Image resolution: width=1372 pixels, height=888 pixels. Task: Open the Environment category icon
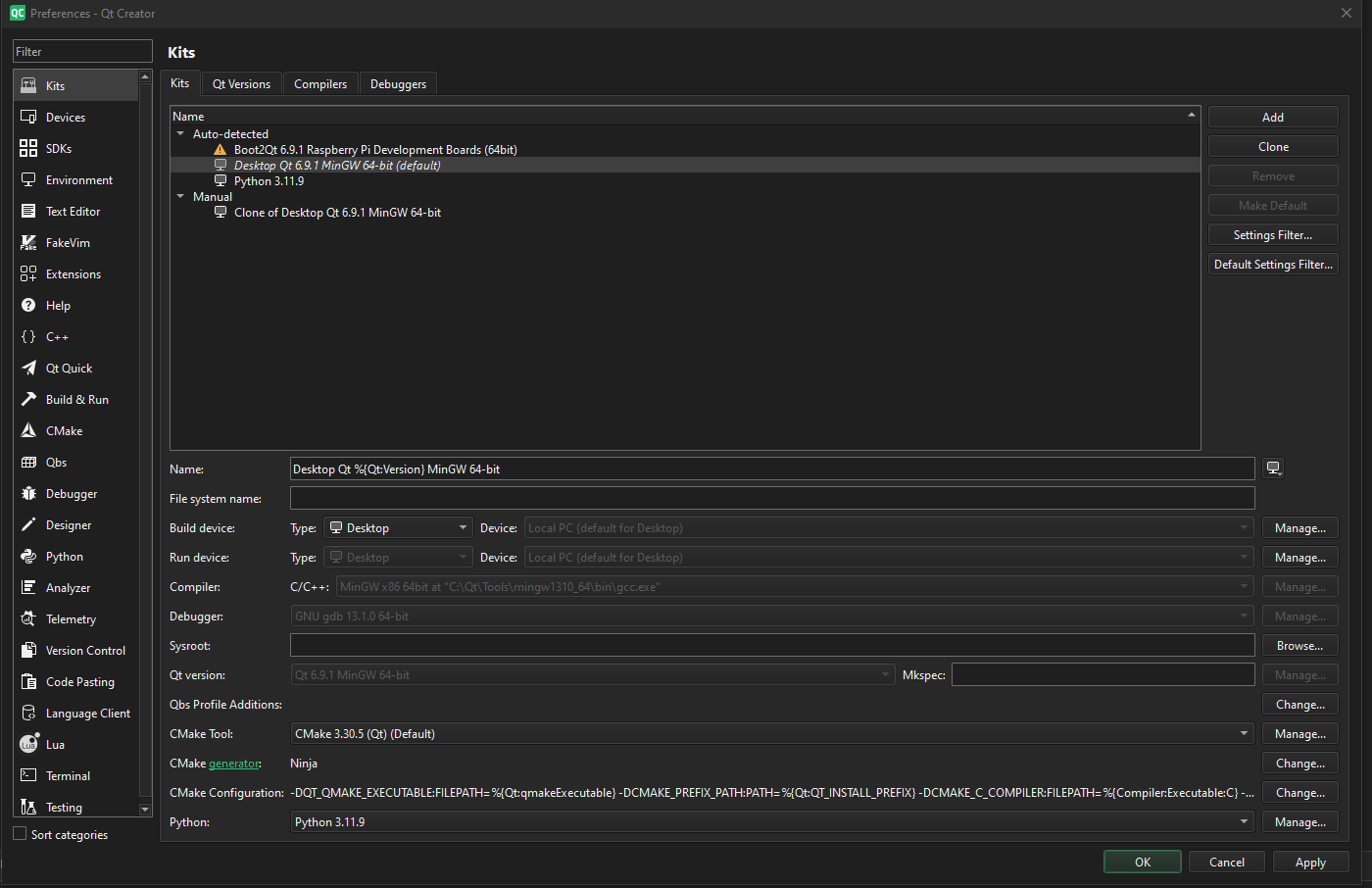coord(28,180)
